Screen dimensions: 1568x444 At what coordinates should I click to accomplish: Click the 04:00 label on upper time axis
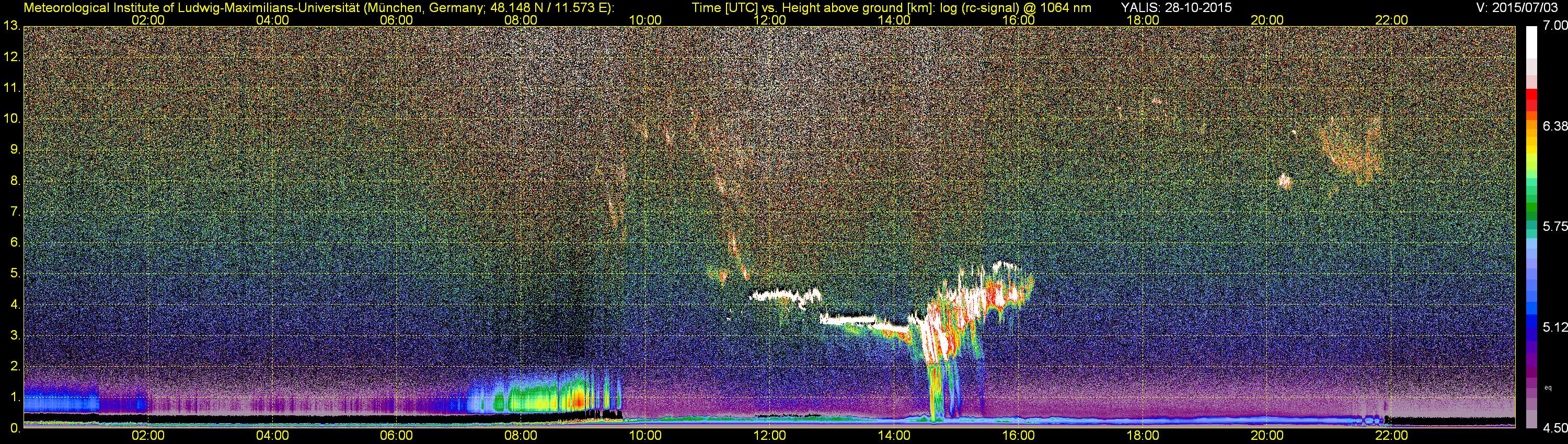[x=272, y=20]
